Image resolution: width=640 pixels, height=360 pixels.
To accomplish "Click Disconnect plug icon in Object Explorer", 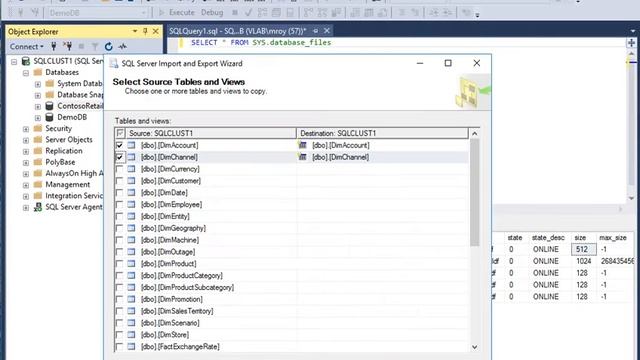I will (x=68, y=47).
